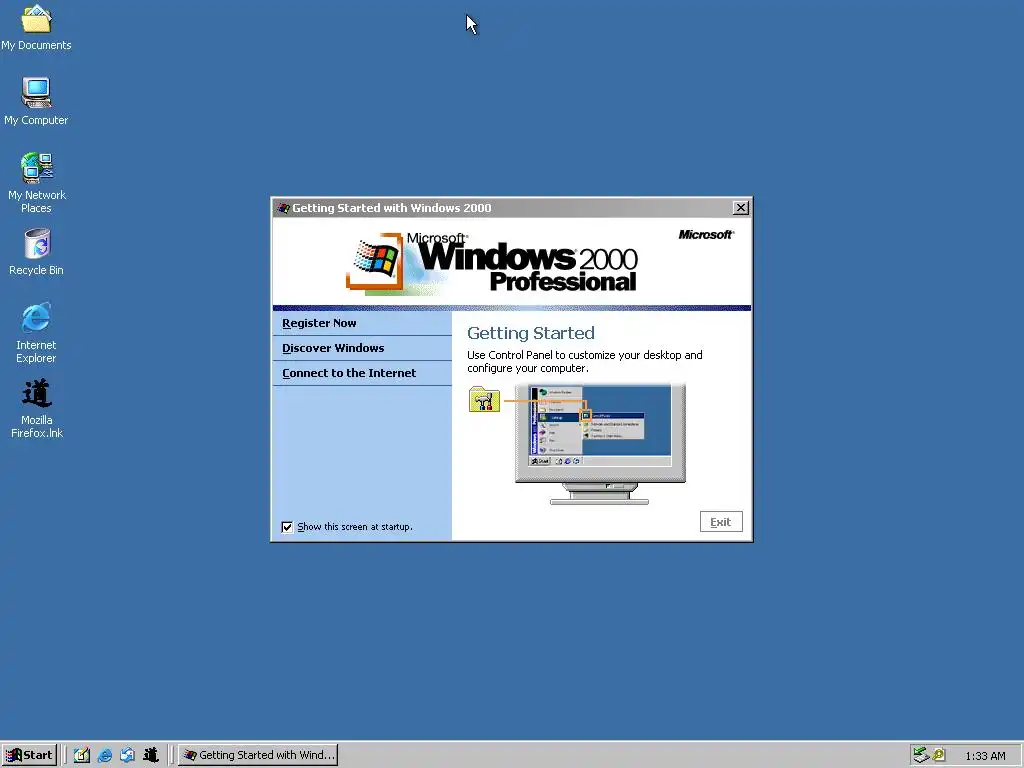Image resolution: width=1024 pixels, height=768 pixels.
Task: Click the network connection tray icon
Action: 921,755
